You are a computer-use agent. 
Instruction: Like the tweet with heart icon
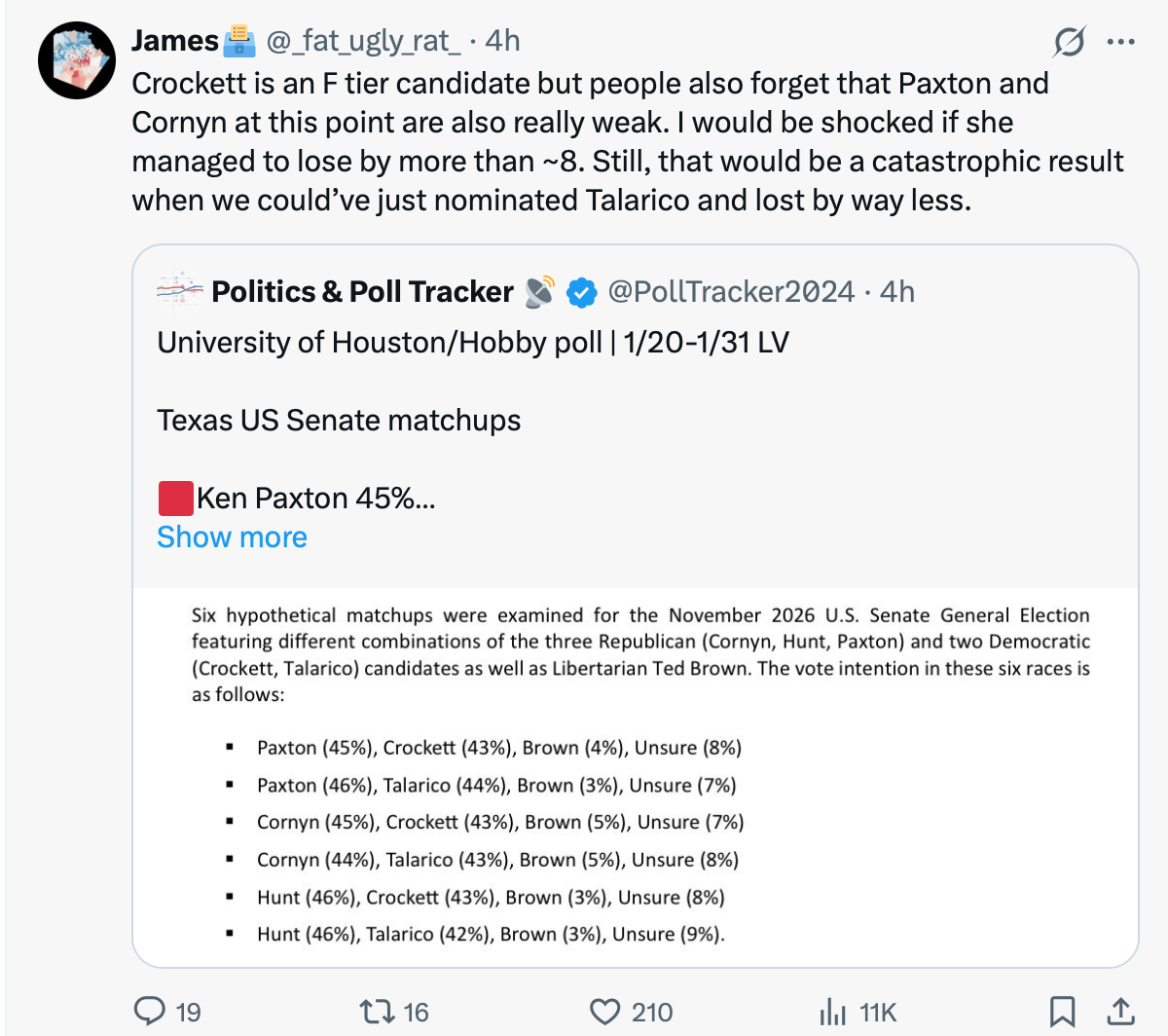tap(605, 1012)
